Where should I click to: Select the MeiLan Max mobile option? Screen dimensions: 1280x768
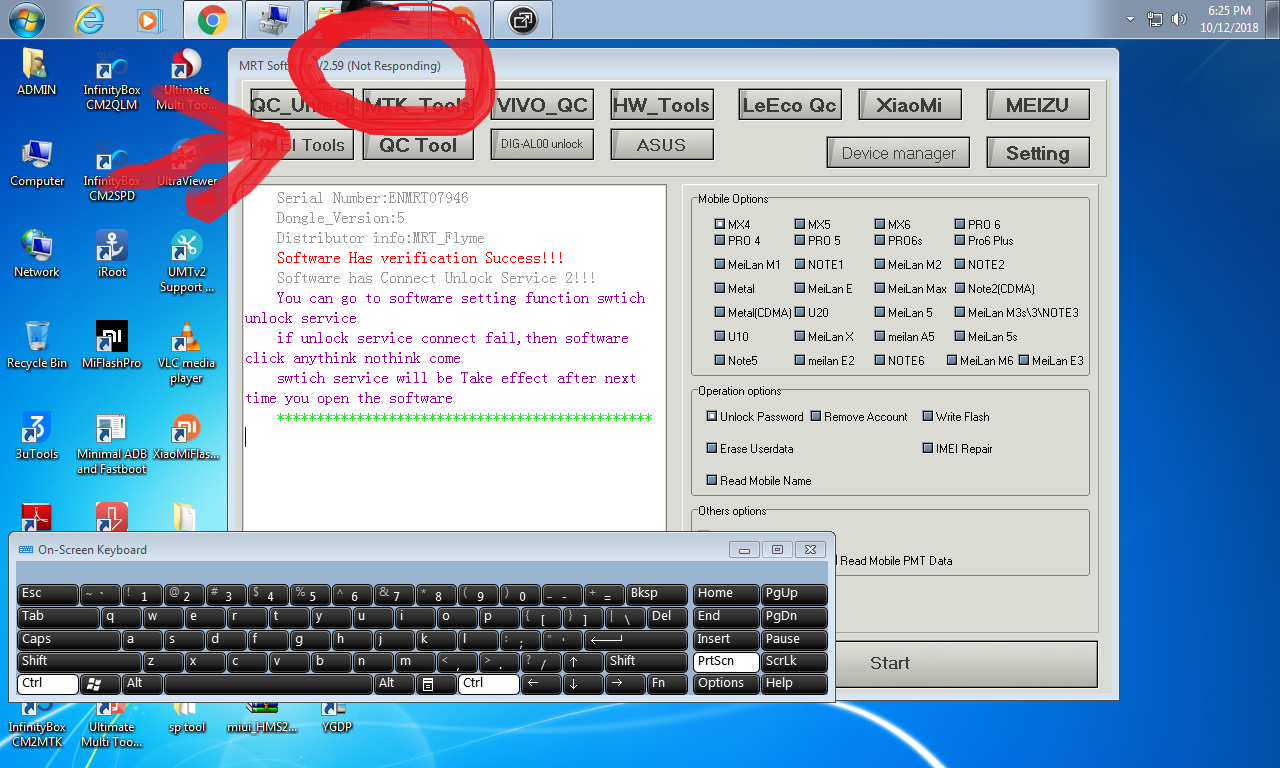910,289
